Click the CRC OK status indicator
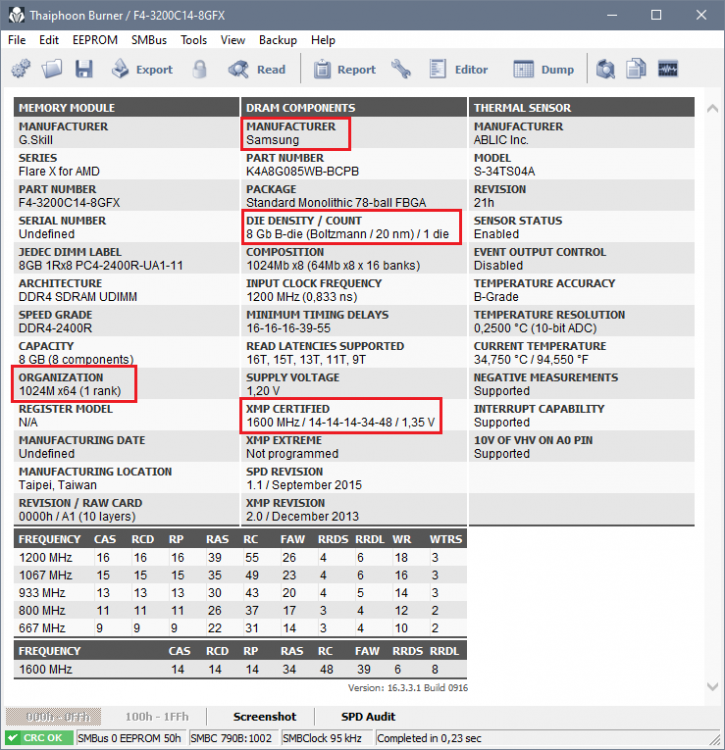The height and width of the screenshot is (750, 725). (x=39, y=738)
